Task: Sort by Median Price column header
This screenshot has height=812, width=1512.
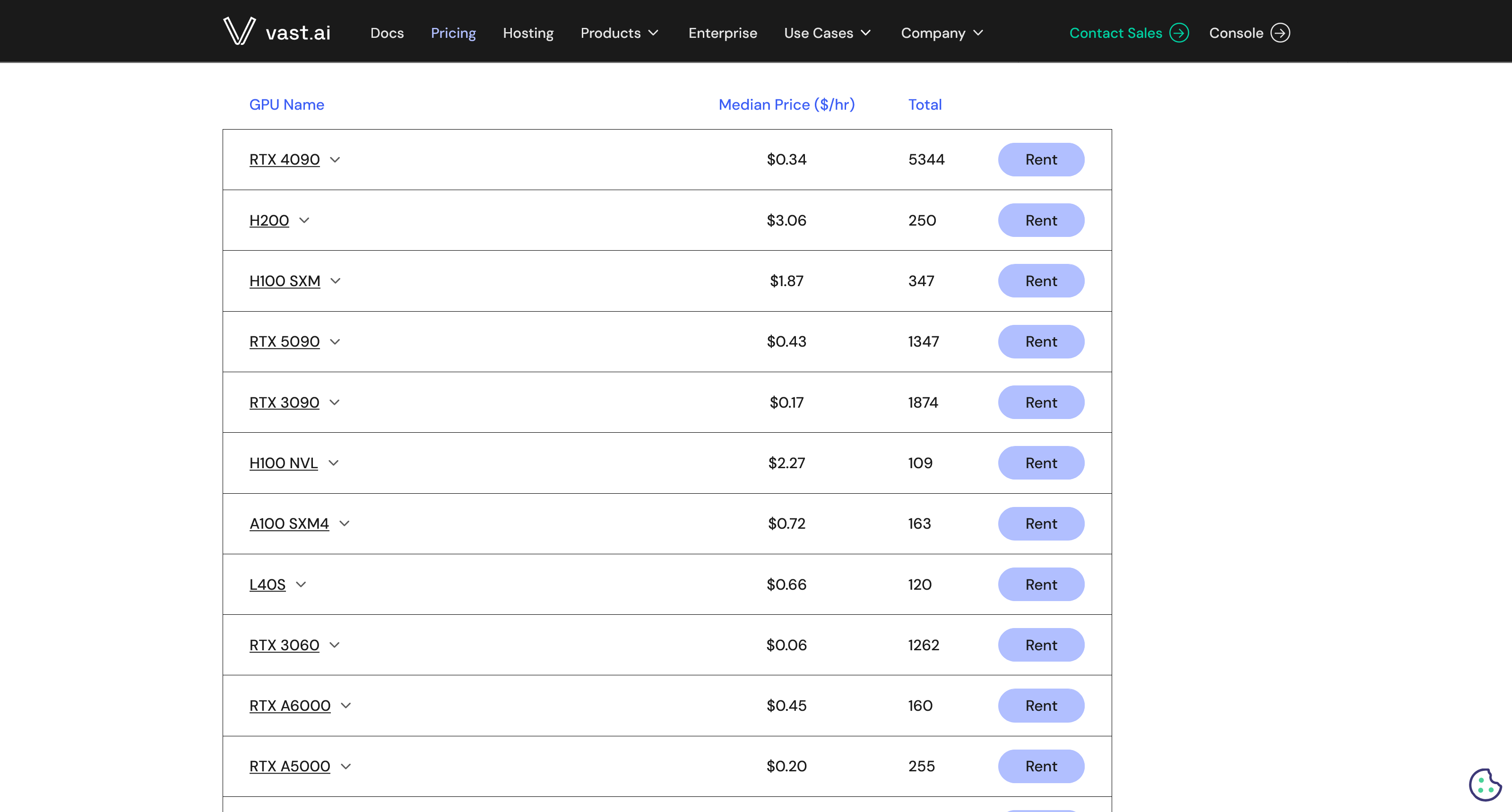Action: pyautogui.click(x=786, y=105)
